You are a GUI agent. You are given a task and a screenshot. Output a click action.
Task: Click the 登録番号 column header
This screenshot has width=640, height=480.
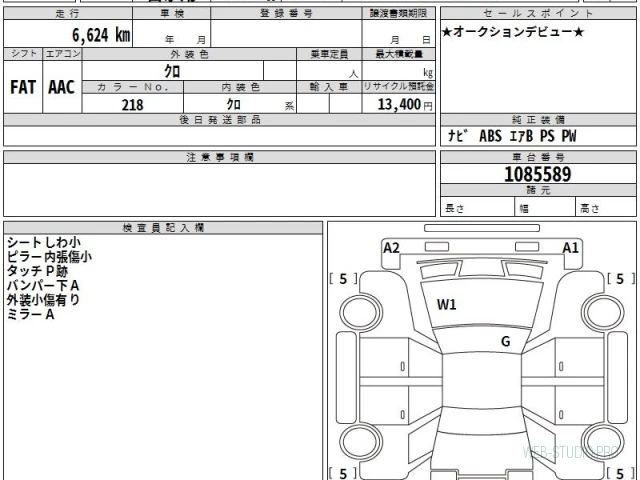[x=286, y=13]
